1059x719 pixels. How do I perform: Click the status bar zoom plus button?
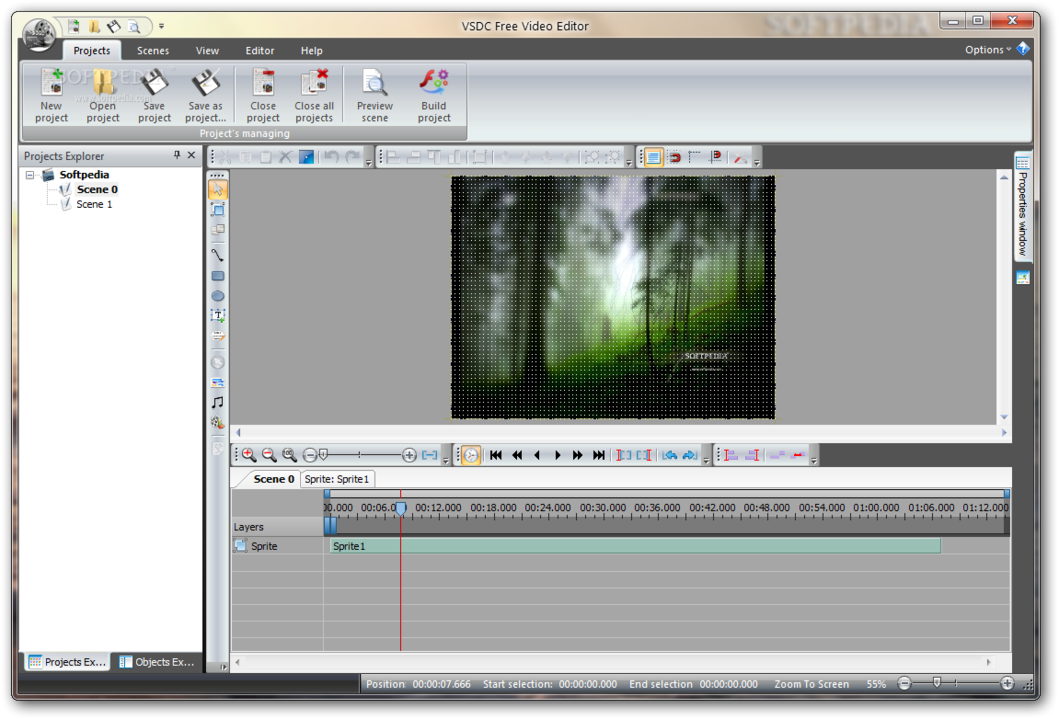[x=1007, y=683]
